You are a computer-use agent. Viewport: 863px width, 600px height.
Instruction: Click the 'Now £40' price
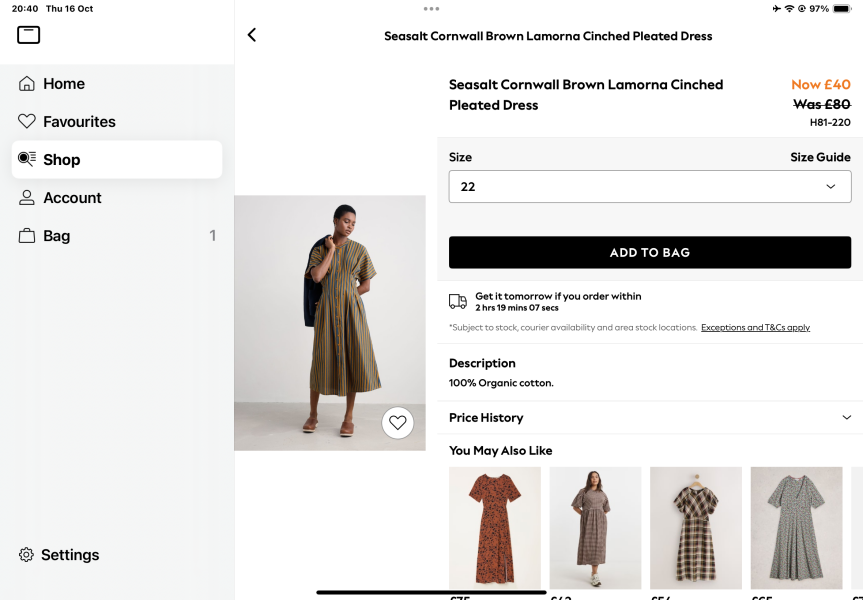click(821, 85)
